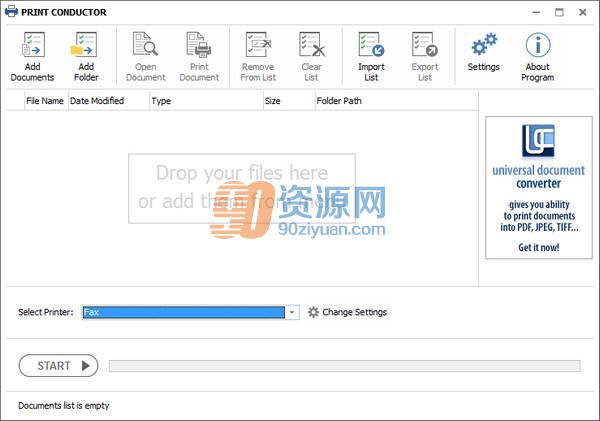
Task: Click the print progress bar
Action: click(x=345, y=366)
